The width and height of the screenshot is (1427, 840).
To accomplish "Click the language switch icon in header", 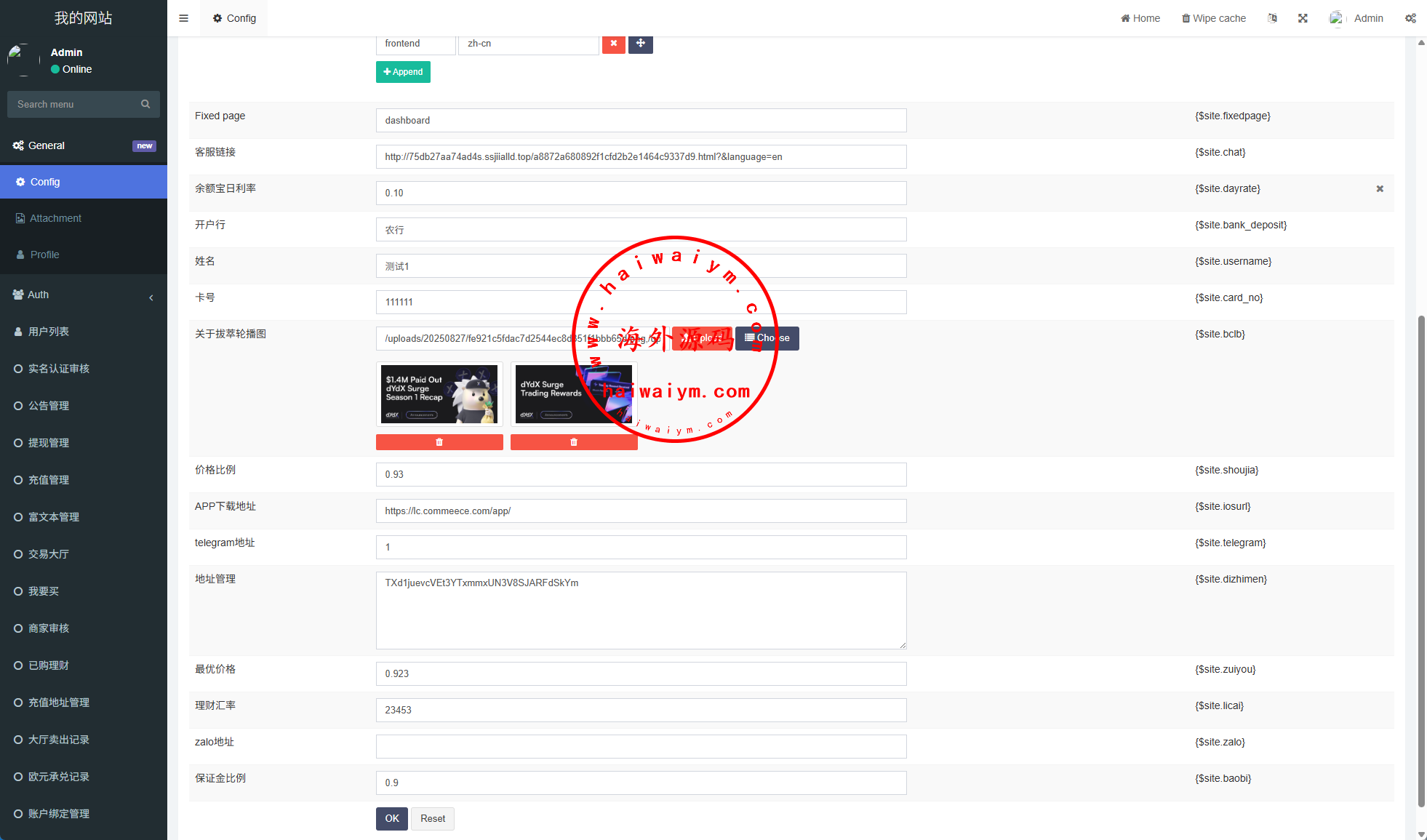I will pyautogui.click(x=1272, y=18).
